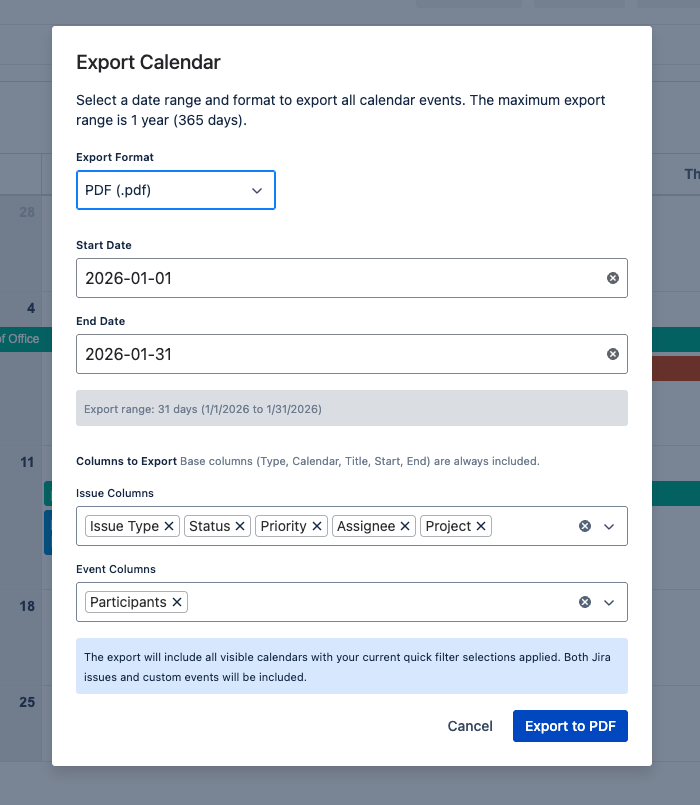Click the Export to PDF button
This screenshot has height=805, width=700.
click(x=570, y=726)
